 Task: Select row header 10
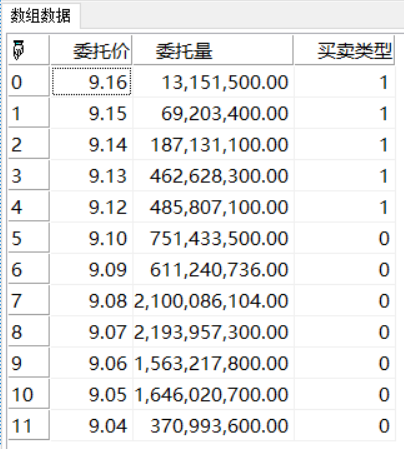29,394
